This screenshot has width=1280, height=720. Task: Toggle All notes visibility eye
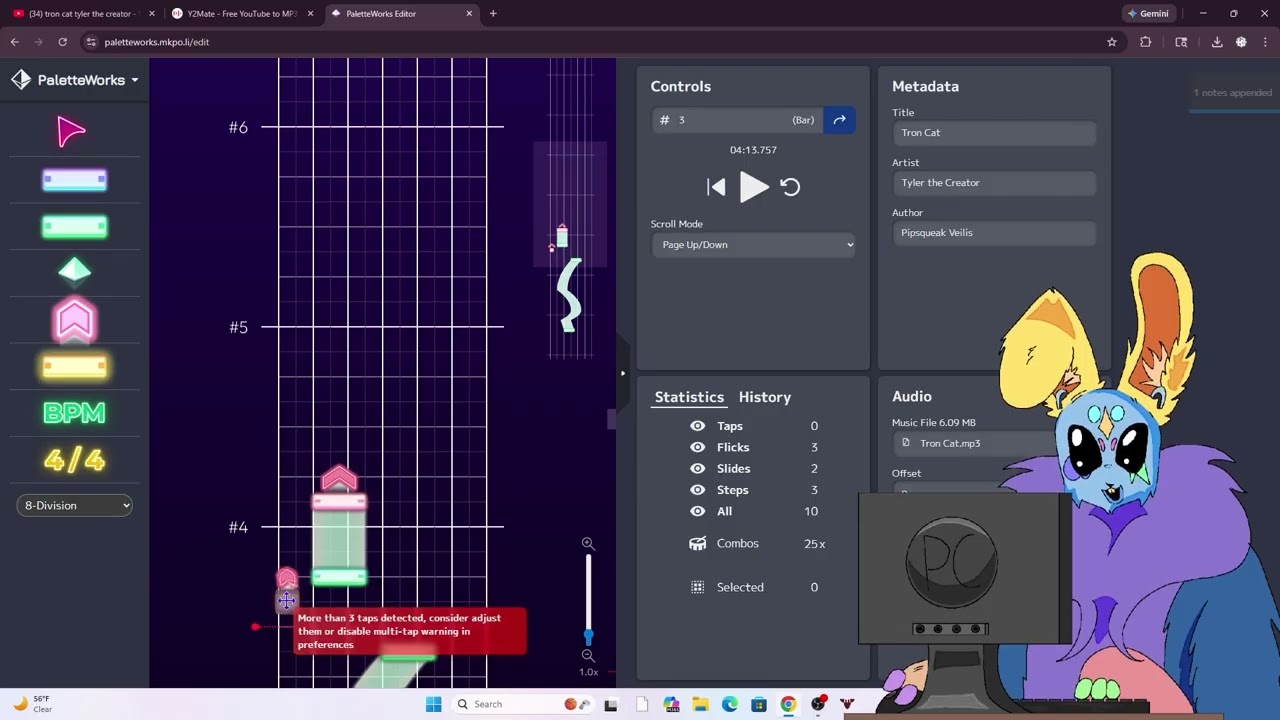pos(697,511)
